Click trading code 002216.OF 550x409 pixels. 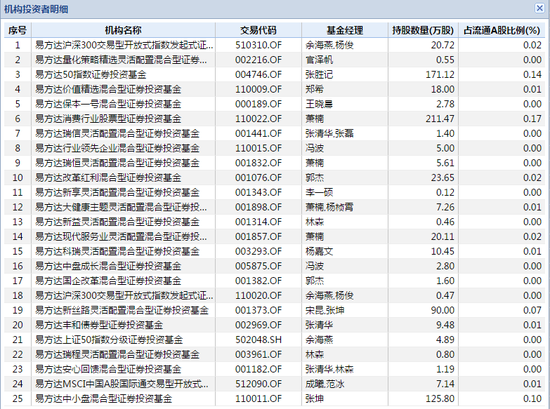(259, 60)
